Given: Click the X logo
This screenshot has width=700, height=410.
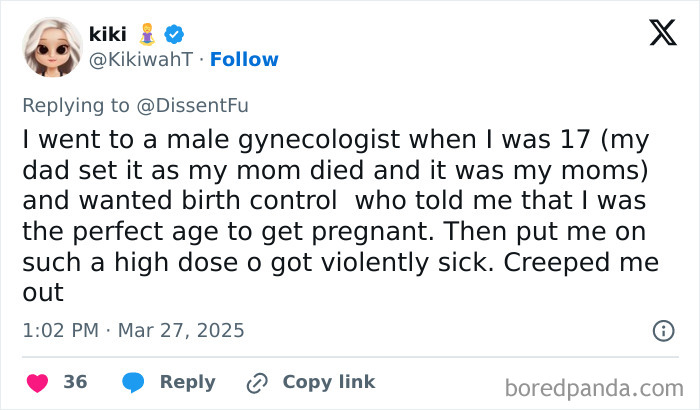Looking at the screenshot, I should [655, 34].
